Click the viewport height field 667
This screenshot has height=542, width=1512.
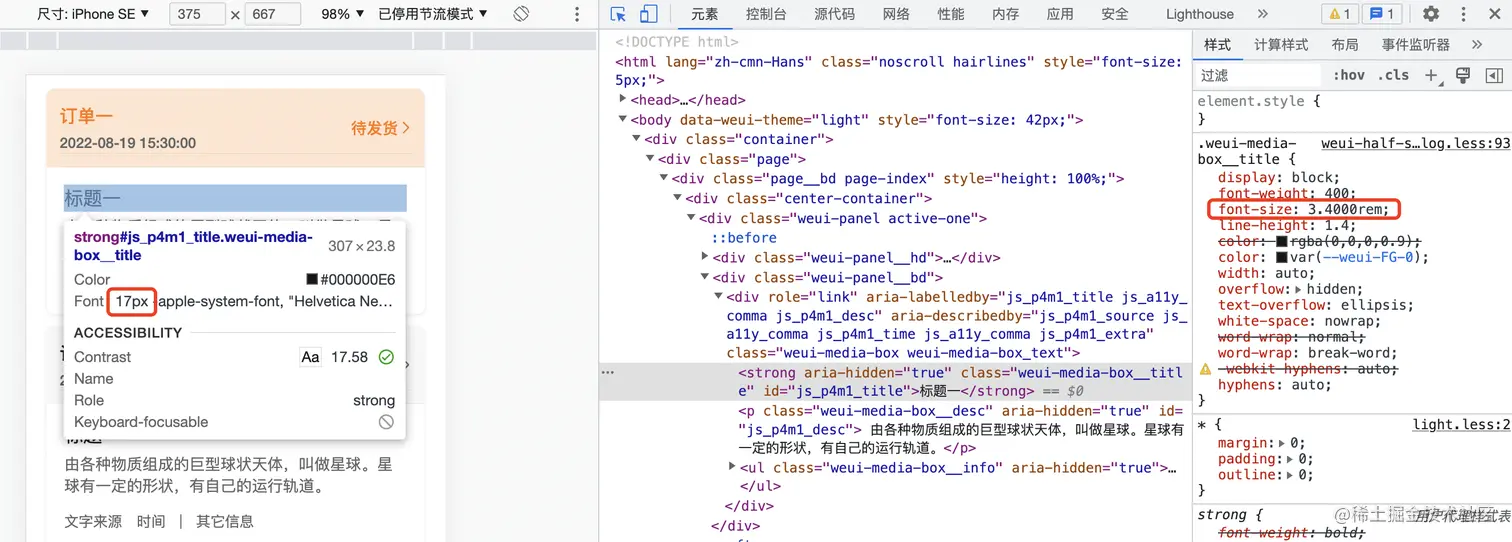coord(273,14)
